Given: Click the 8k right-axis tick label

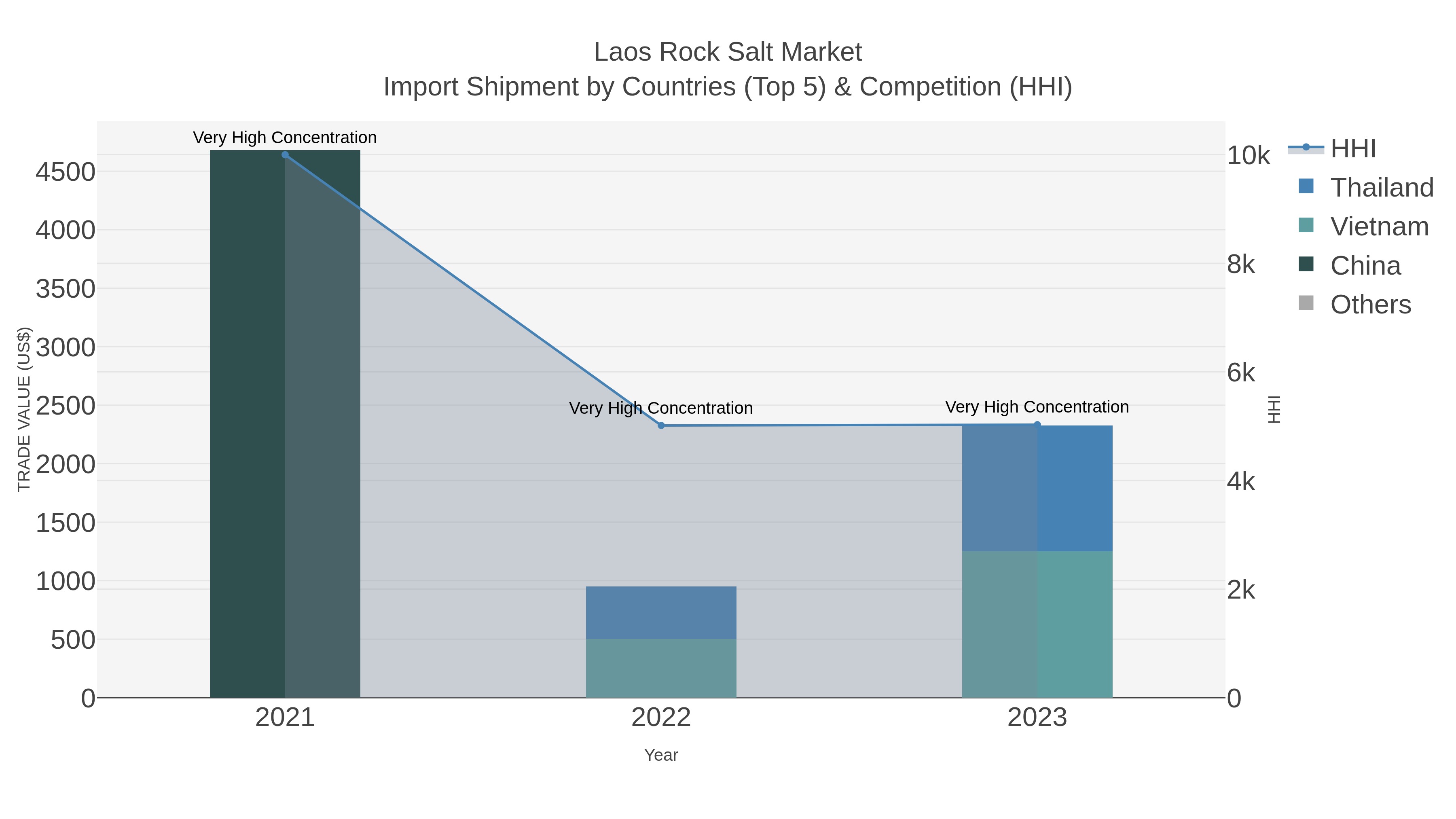Looking at the screenshot, I should point(1241,265).
